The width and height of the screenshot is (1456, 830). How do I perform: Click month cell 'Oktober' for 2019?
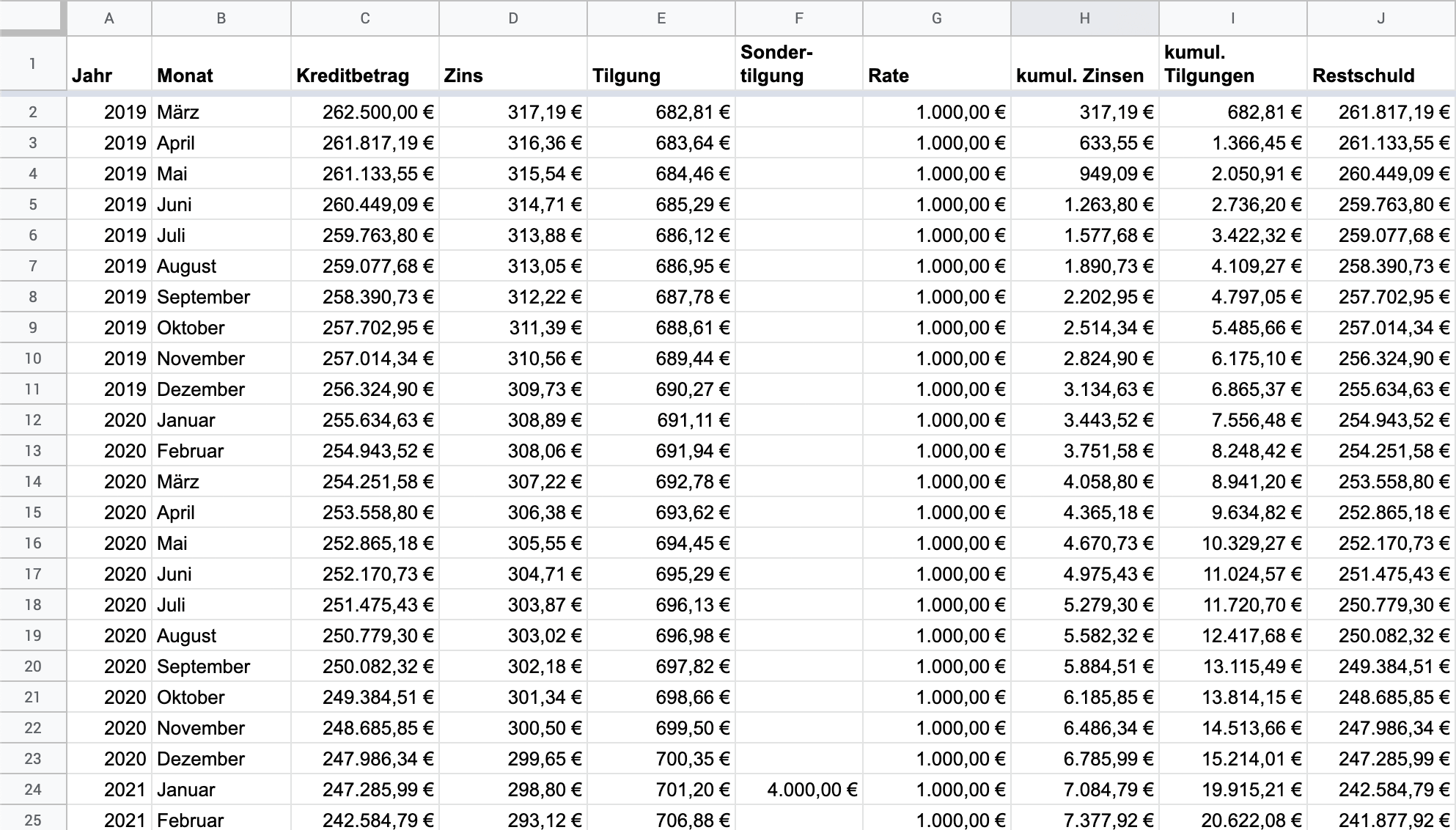pos(221,328)
